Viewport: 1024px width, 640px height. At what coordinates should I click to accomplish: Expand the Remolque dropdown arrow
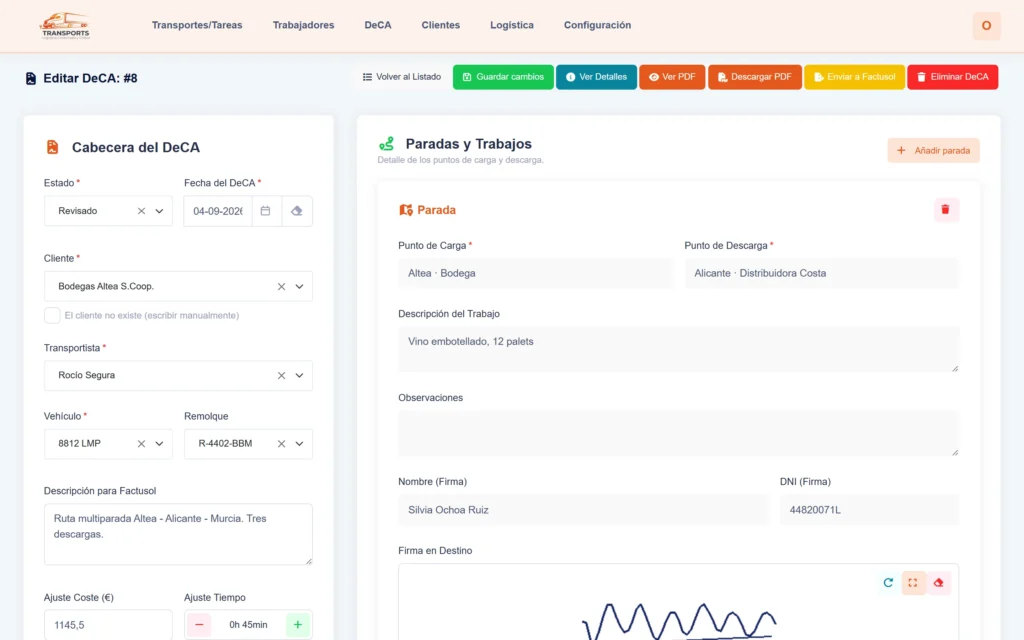[299, 444]
